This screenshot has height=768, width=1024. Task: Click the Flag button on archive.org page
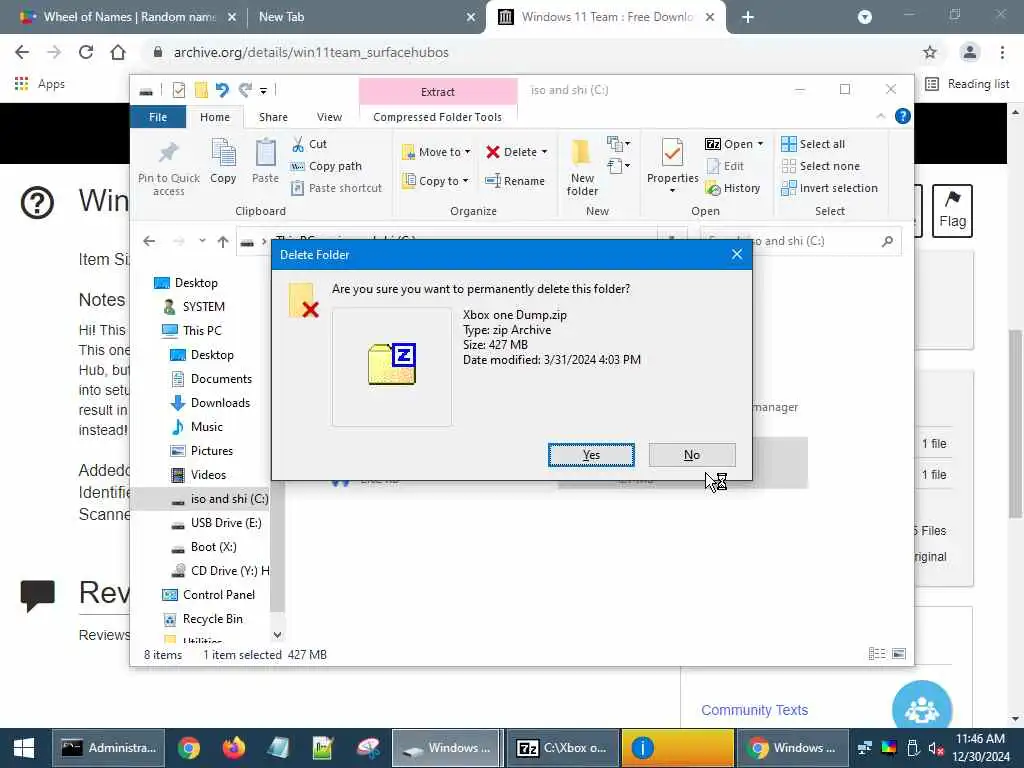[x=952, y=211]
